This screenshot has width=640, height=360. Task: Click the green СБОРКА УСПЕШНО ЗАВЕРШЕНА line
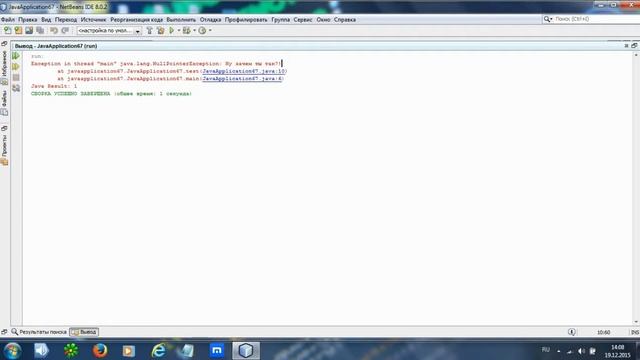click(x=111, y=93)
